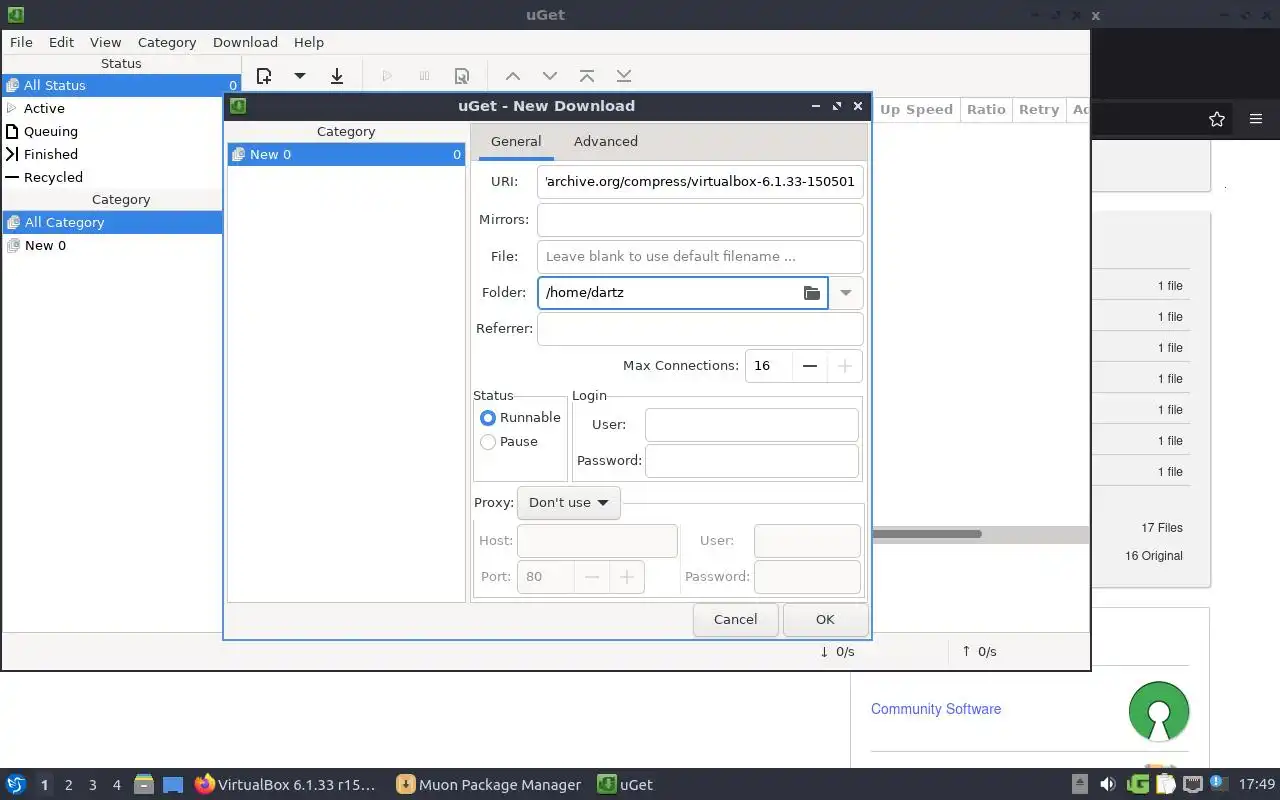This screenshot has height=800, width=1280.
Task: Open the Download menu
Action: coord(245,42)
